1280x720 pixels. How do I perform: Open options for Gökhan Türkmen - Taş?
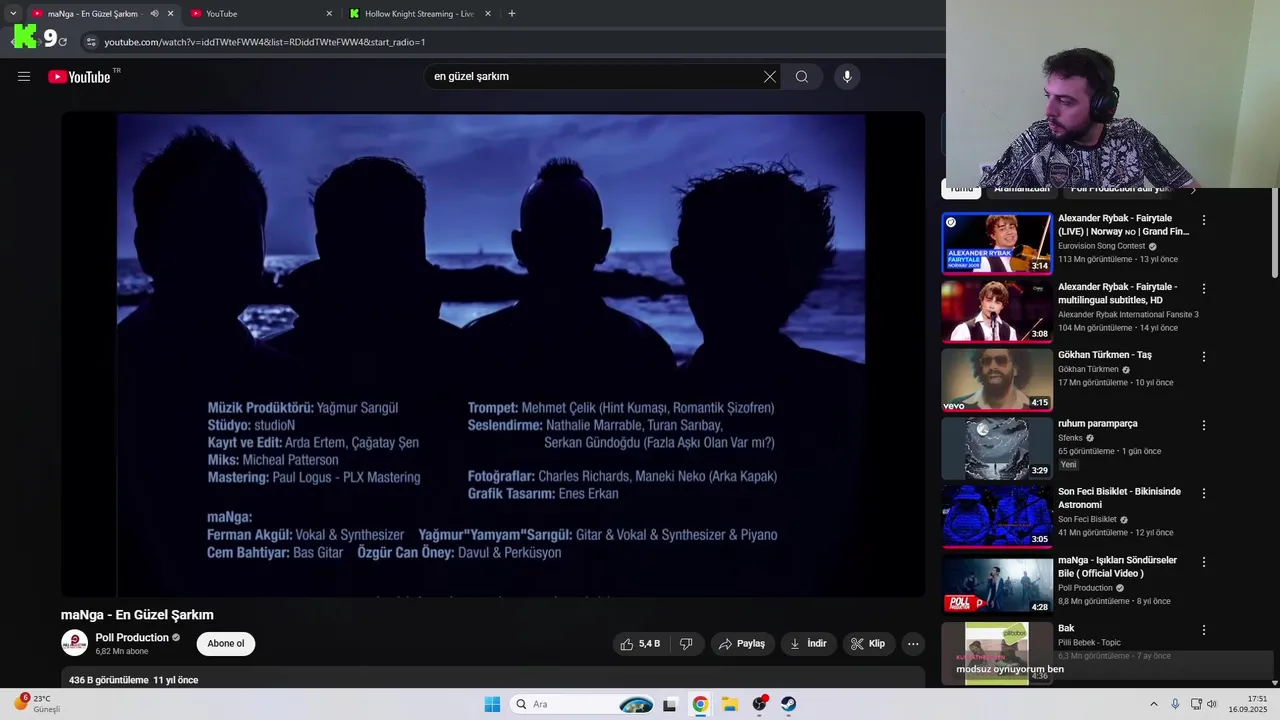click(1204, 356)
